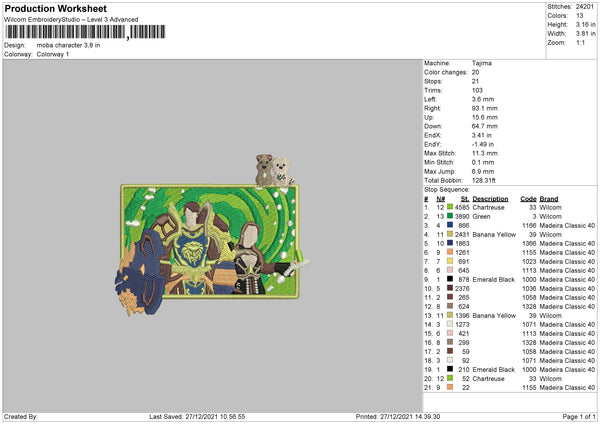Viewport: 600px width, 424px height.
Task: Click the Zoom value '1:1'
Action: point(580,42)
